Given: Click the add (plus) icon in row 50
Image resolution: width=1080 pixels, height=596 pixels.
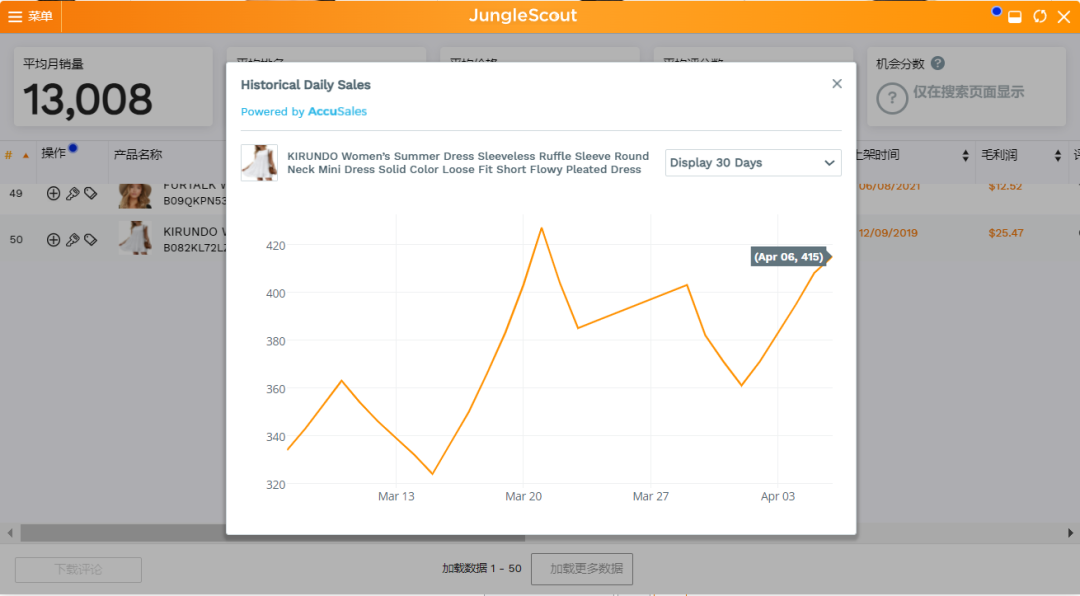Looking at the screenshot, I should (53, 240).
